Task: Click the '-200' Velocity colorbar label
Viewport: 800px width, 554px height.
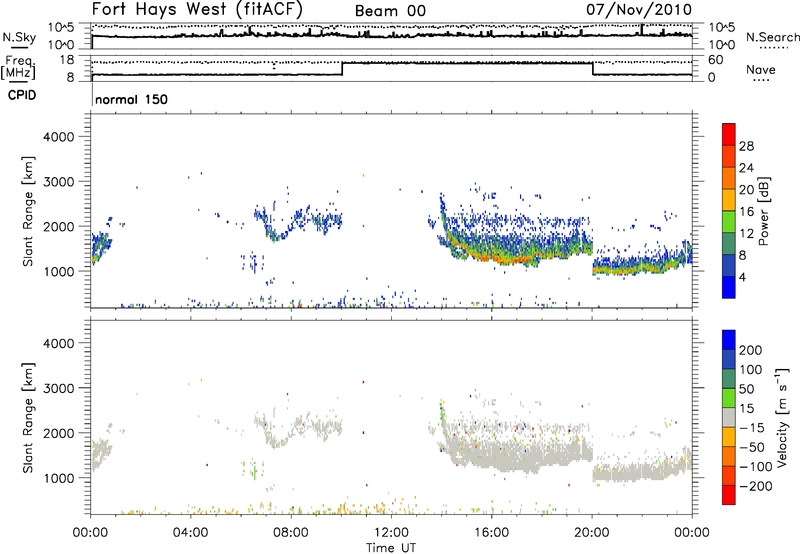Action: point(756,486)
